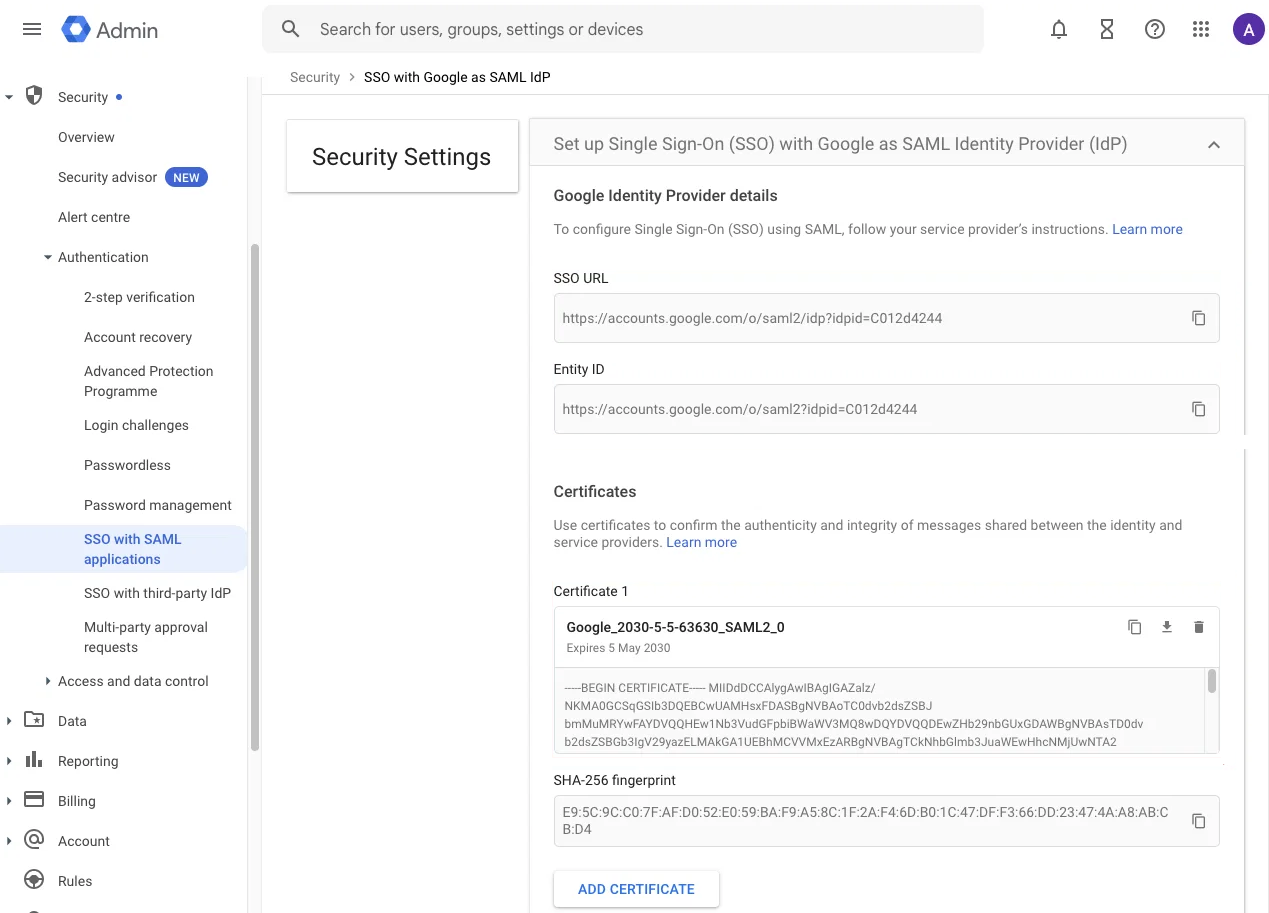Click the Data folder icon
The height and width of the screenshot is (913, 1269).
(x=34, y=720)
